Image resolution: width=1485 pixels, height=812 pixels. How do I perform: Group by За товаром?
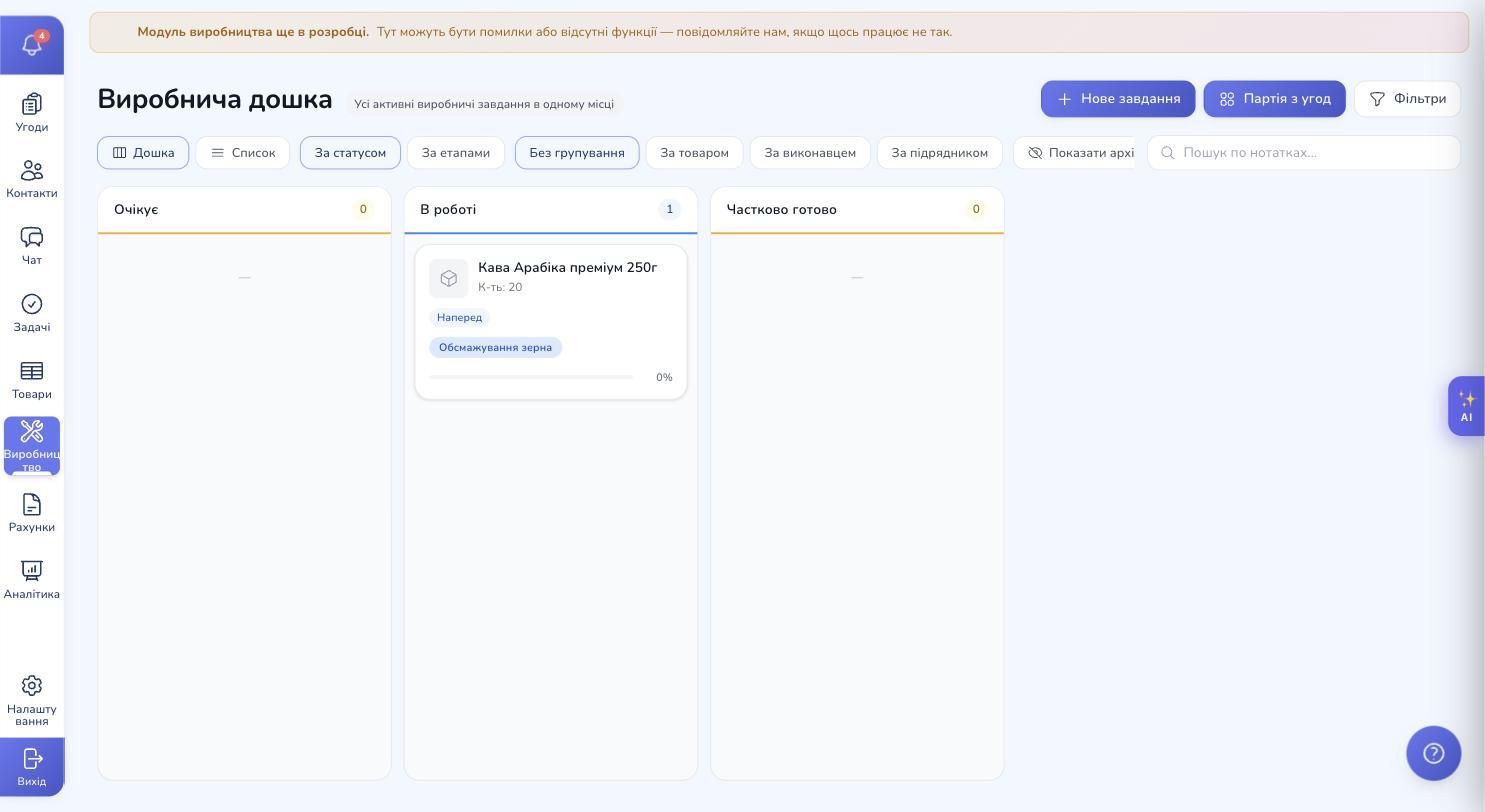coord(694,153)
